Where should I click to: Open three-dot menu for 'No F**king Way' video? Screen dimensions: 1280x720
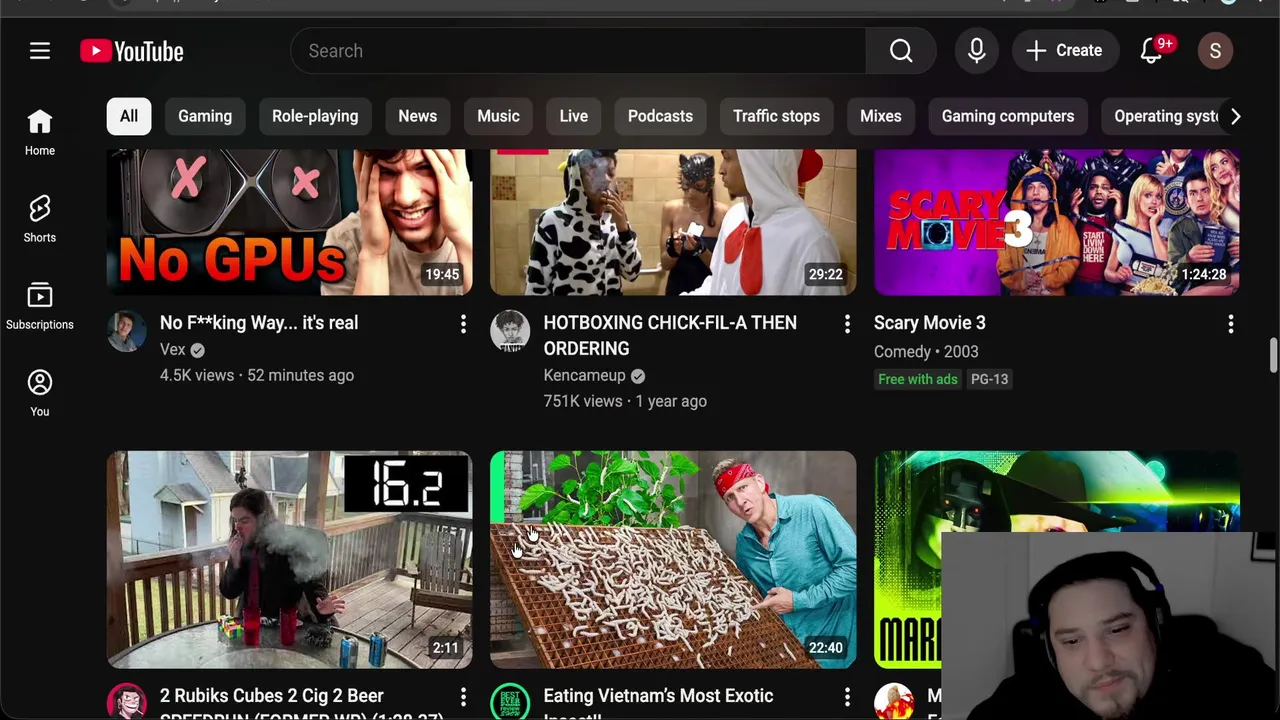pyautogui.click(x=463, y=324)
